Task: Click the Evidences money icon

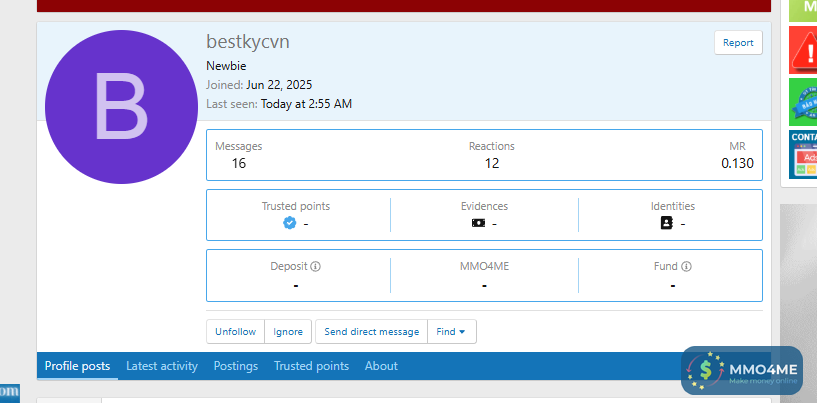Action: (x=478, y=223)
